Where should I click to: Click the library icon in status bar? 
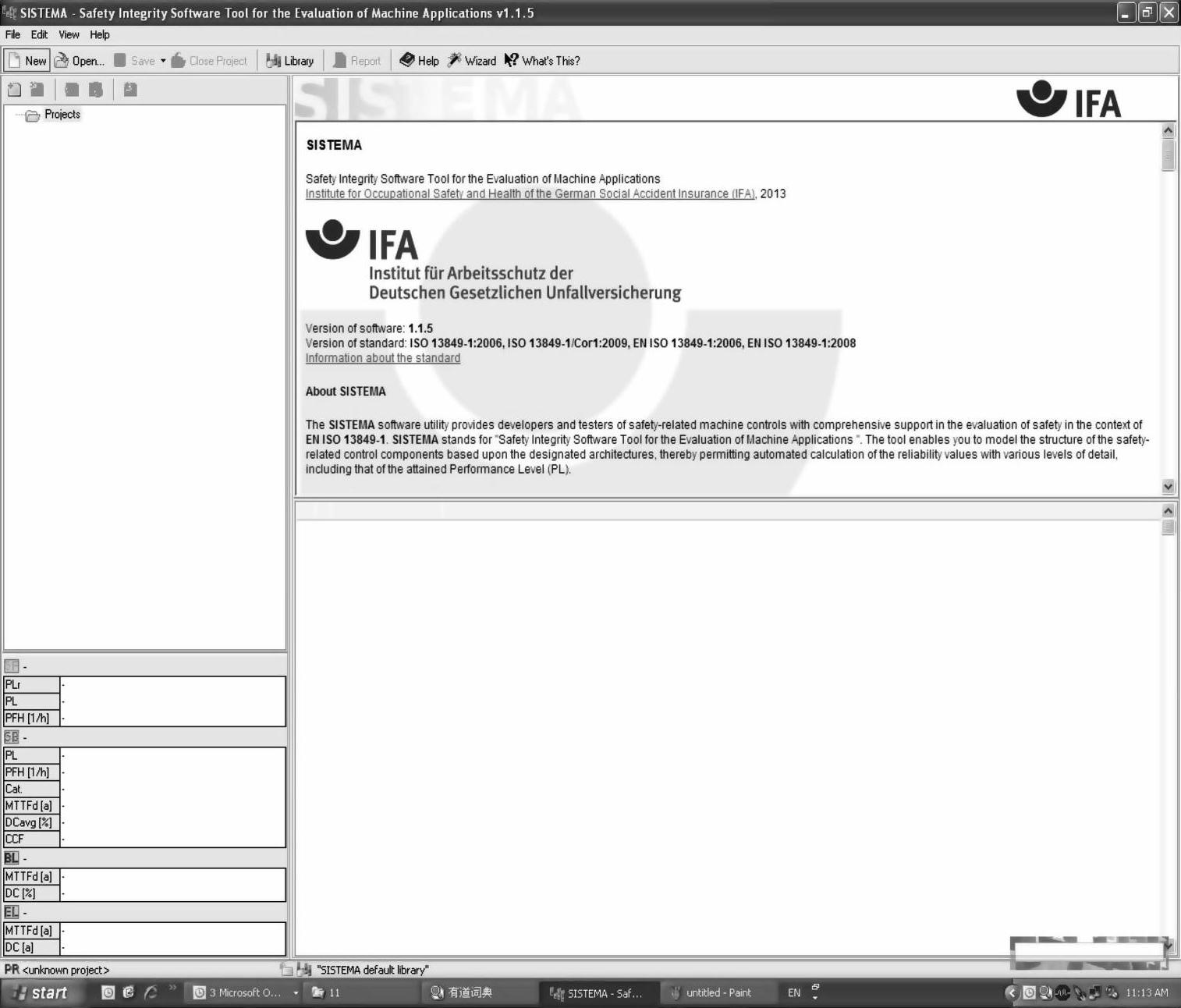click(304, 970)
